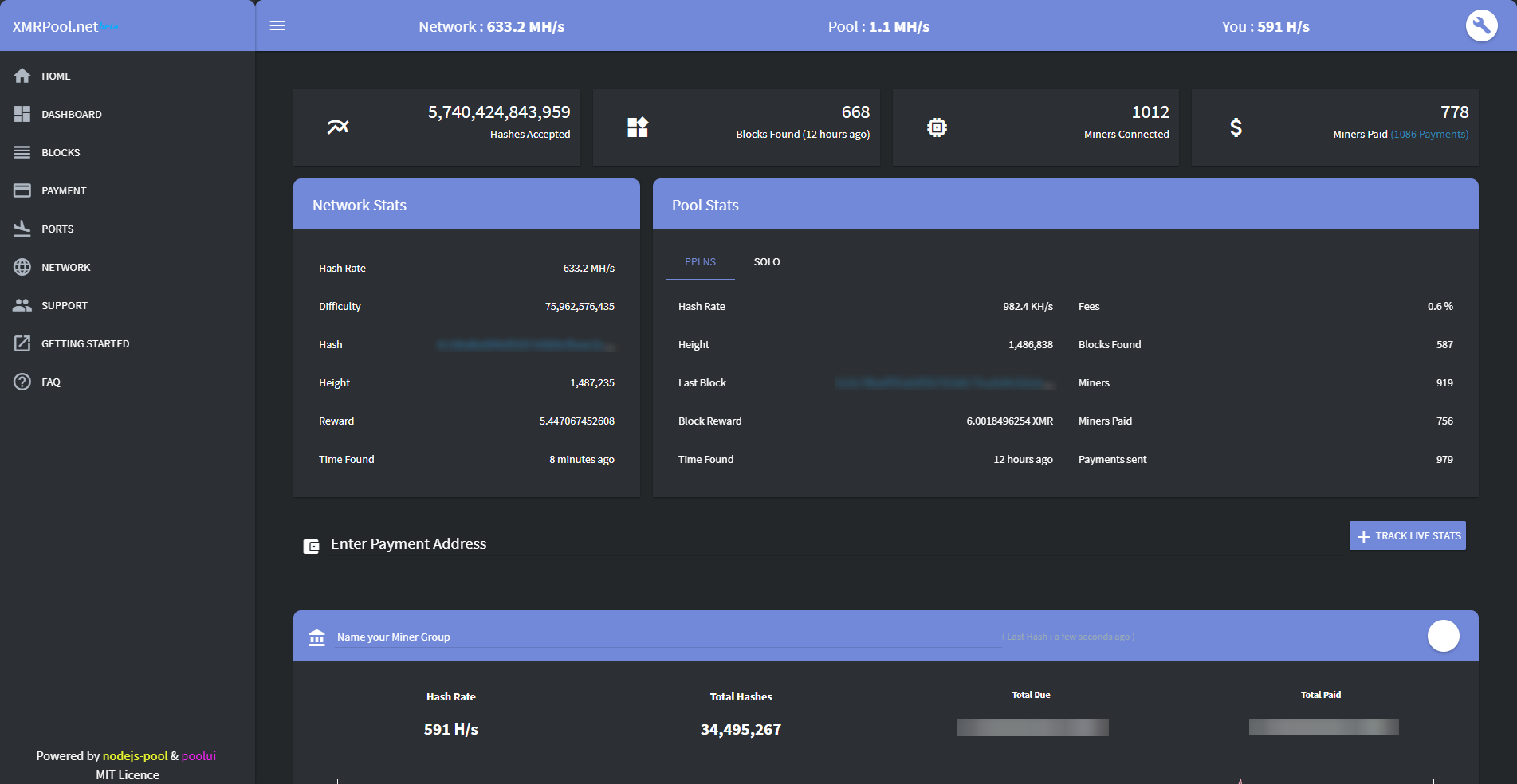Select the PPLNS tab

tap(700, 262)
